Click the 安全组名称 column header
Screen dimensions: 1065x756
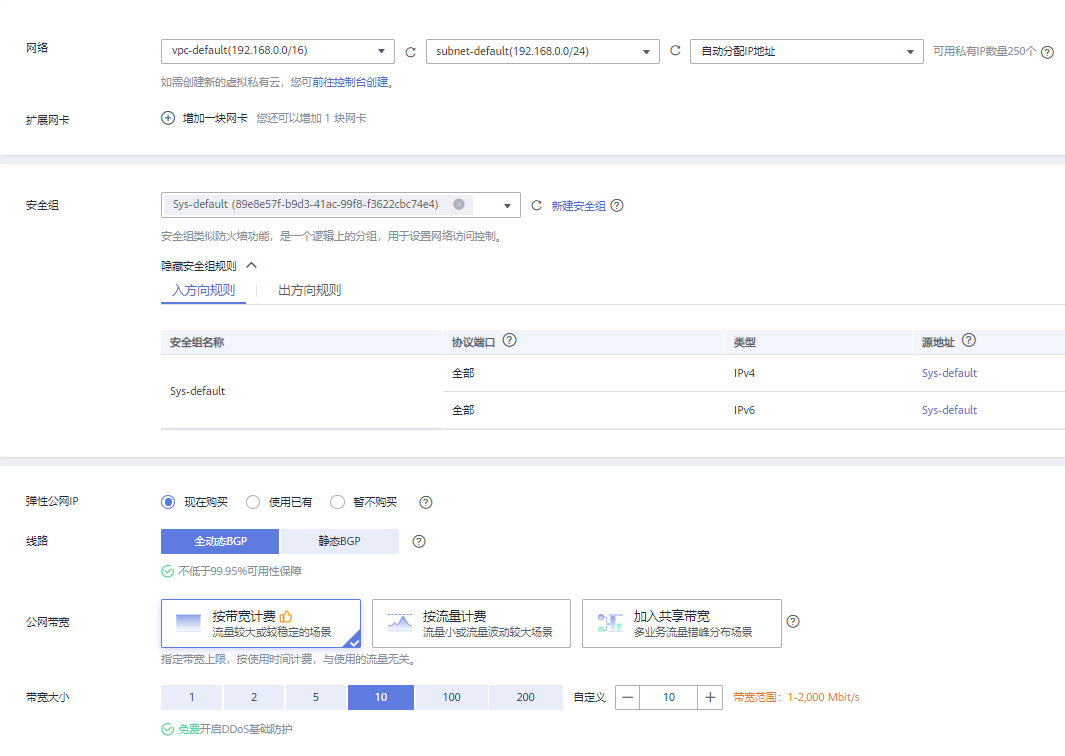[x=302, y=342]
